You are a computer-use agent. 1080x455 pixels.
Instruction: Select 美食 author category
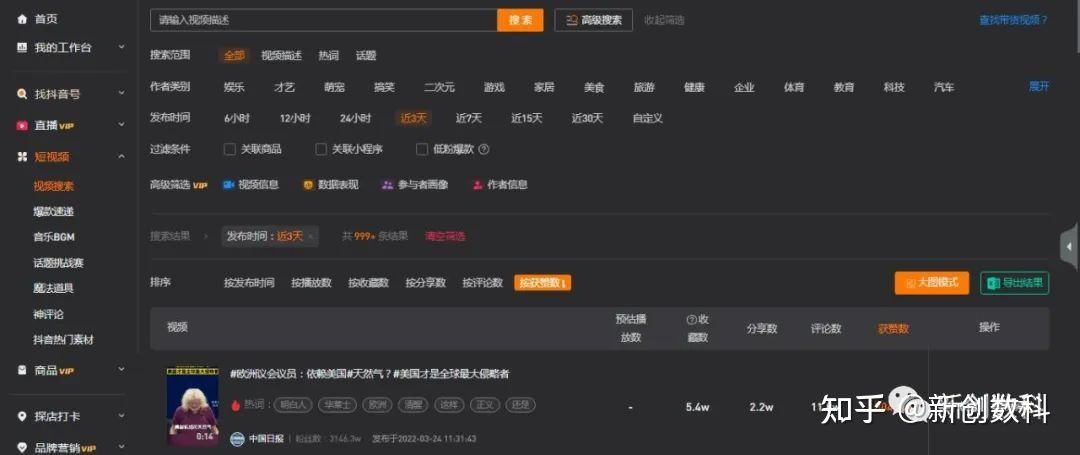(594, 87)
